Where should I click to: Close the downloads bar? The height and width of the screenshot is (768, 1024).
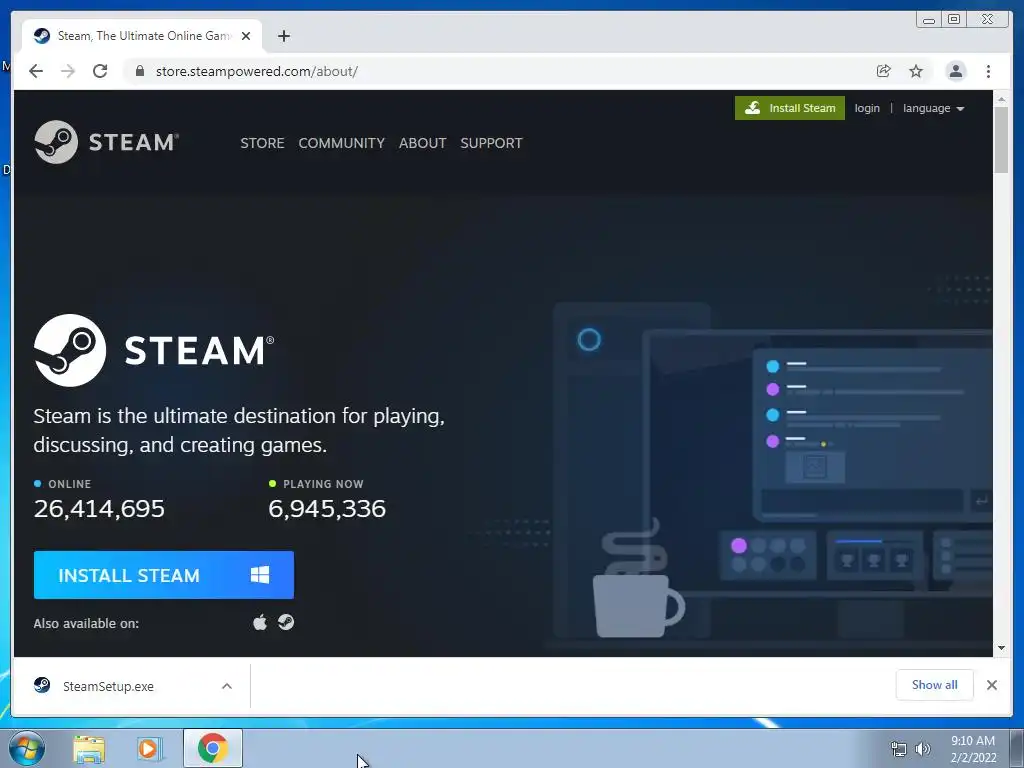point(992,685)
